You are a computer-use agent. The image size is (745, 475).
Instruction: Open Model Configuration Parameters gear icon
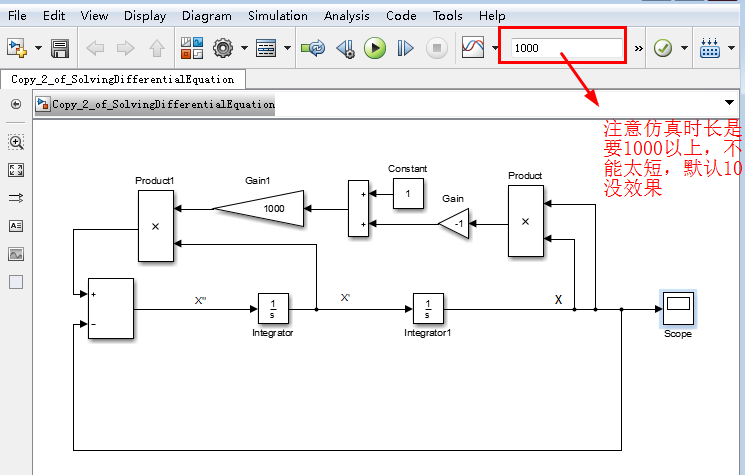click(x=223, y=48)
